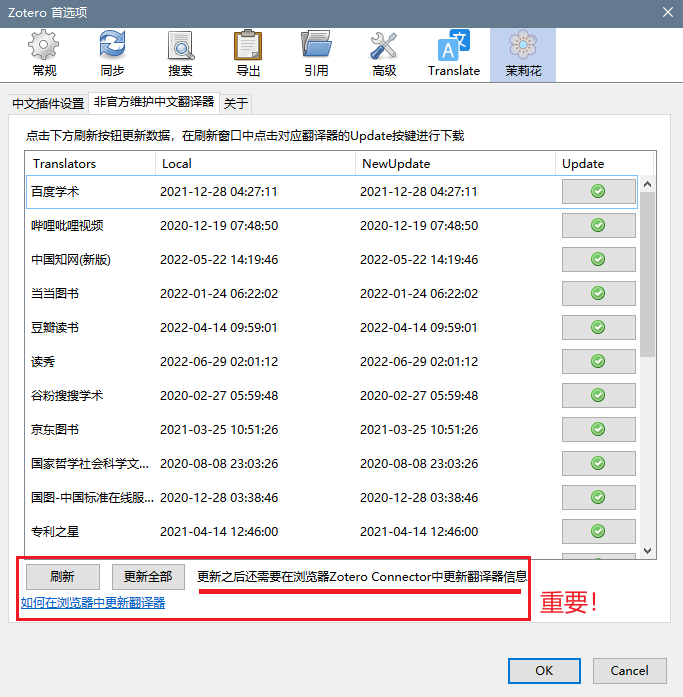Confirm with the OK button
This screenshot has width=683, height=697.
(544, 671)
